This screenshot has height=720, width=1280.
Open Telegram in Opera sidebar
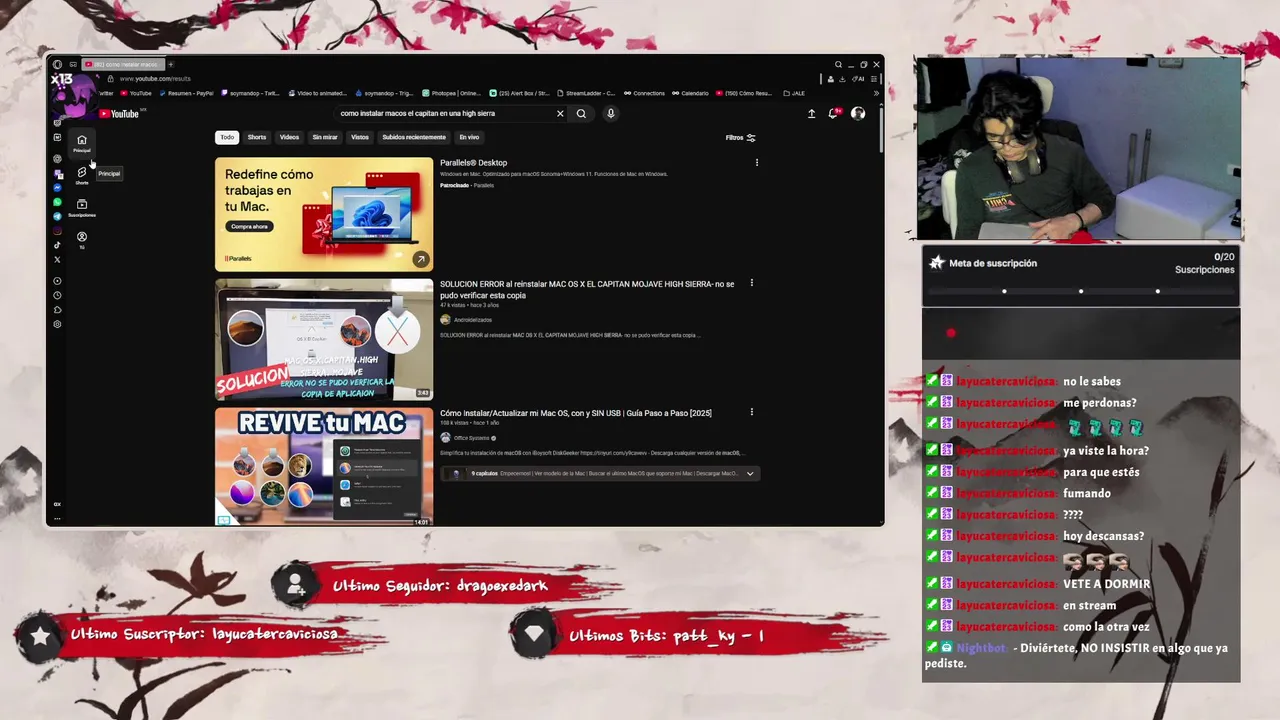tap(57, 216)
